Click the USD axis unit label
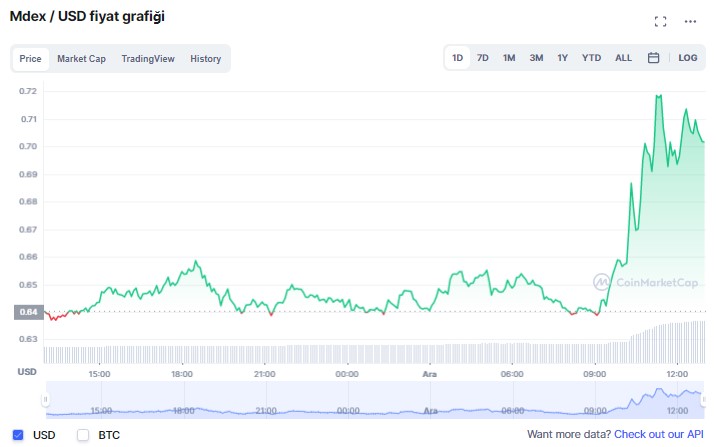716x447 pixels. pyautogui.click(x=27, y=372)
